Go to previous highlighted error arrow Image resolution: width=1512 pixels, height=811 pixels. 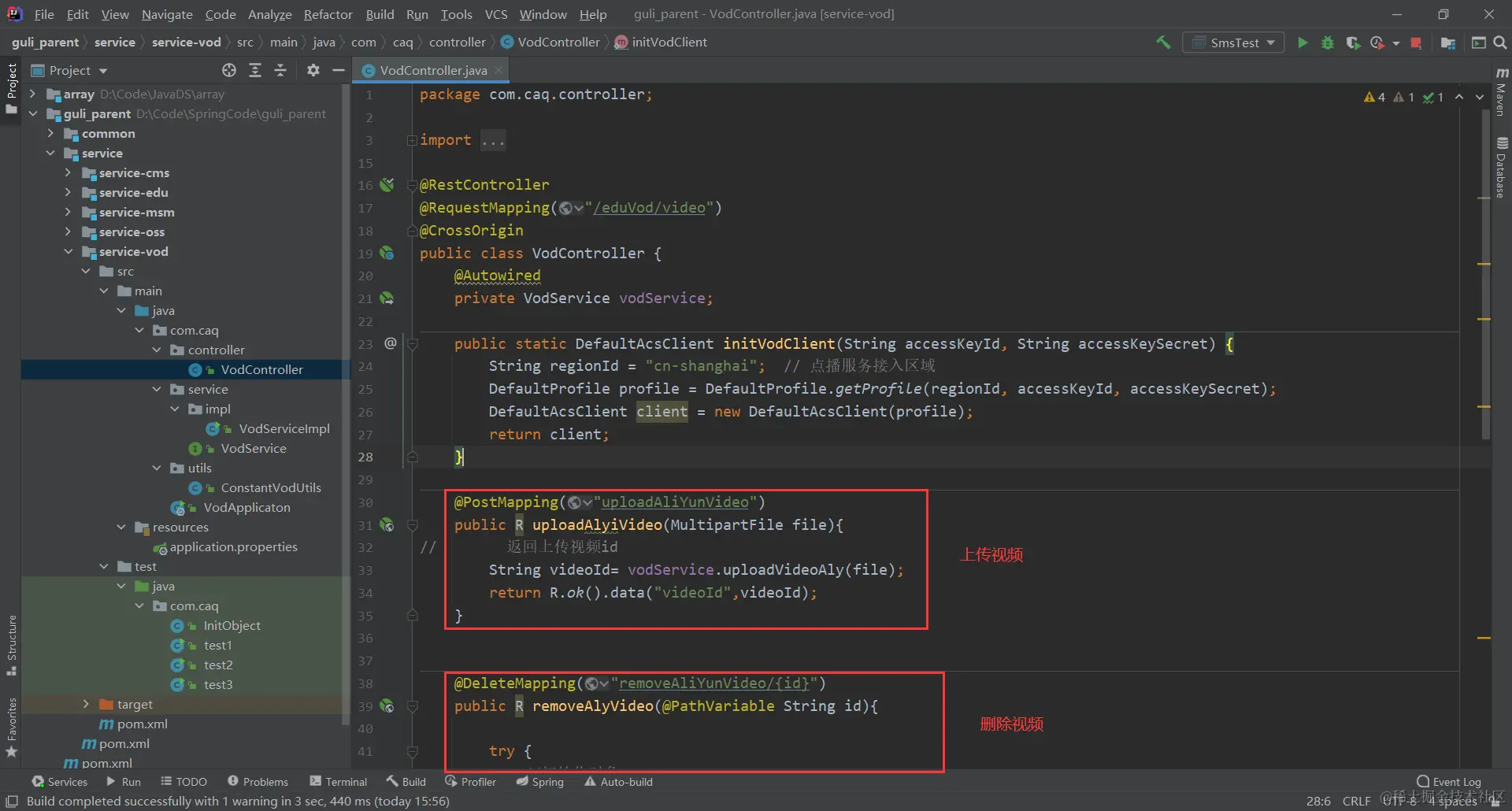pyautogui.click(x=1459, y=97)
